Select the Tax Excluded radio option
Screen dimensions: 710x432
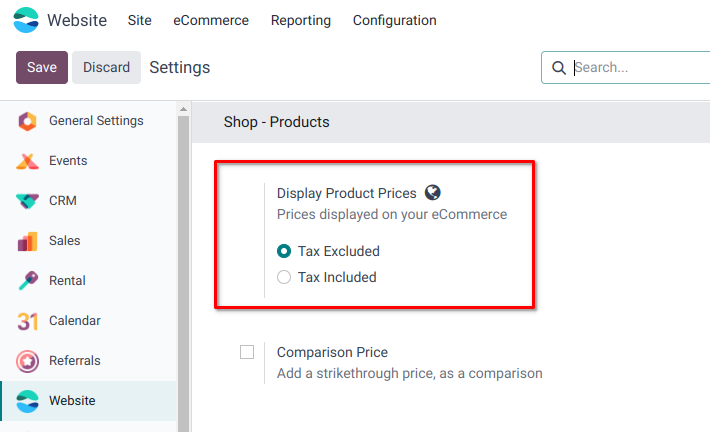click(284, 251)
